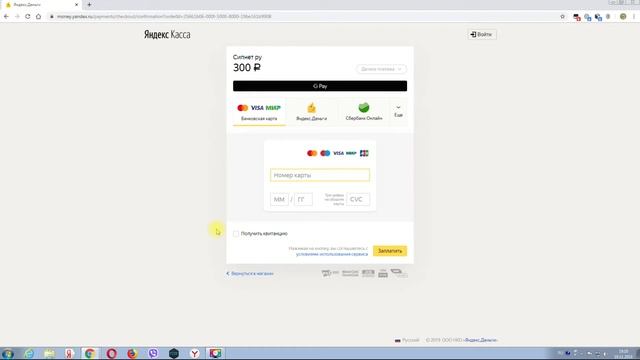Viewport: 640px width, 360px height.
Task: Open the Chrome three-dot menu
Action: coord(634,16)
